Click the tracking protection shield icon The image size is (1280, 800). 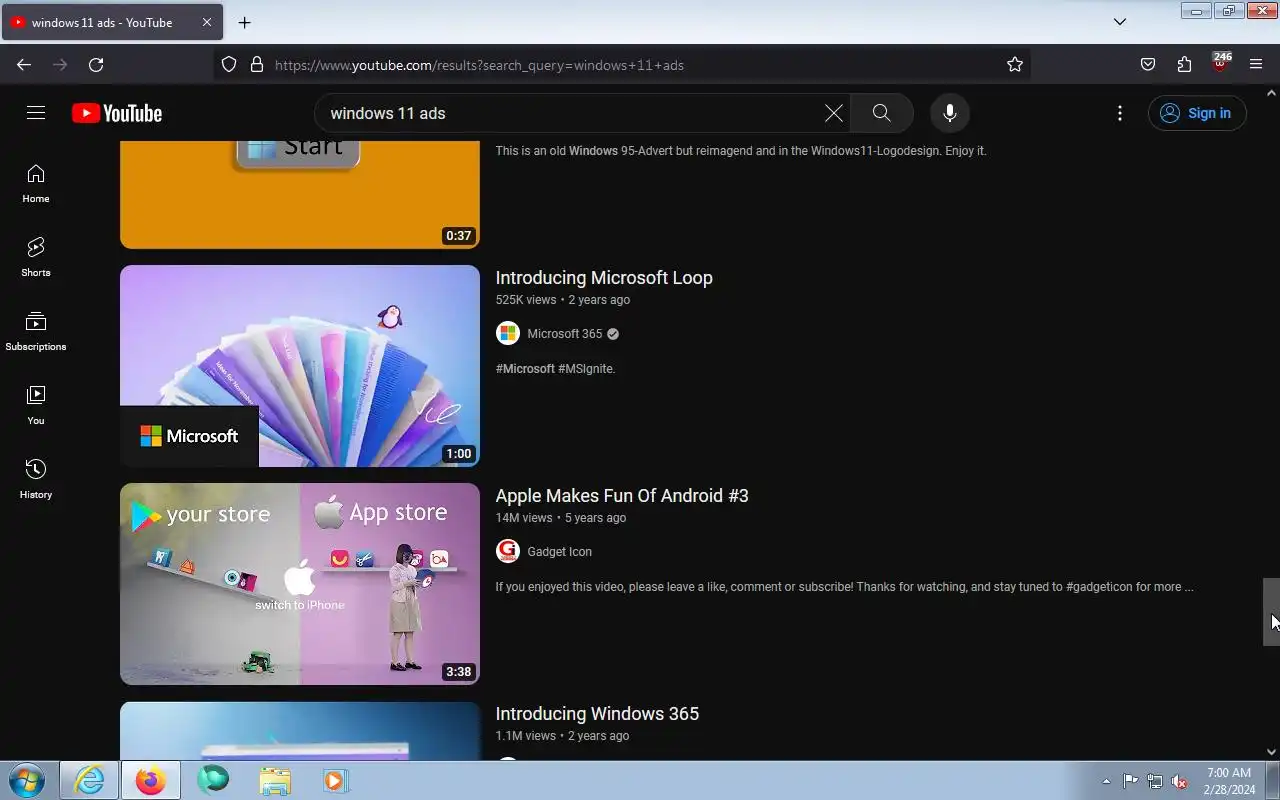tap(229, 65)
